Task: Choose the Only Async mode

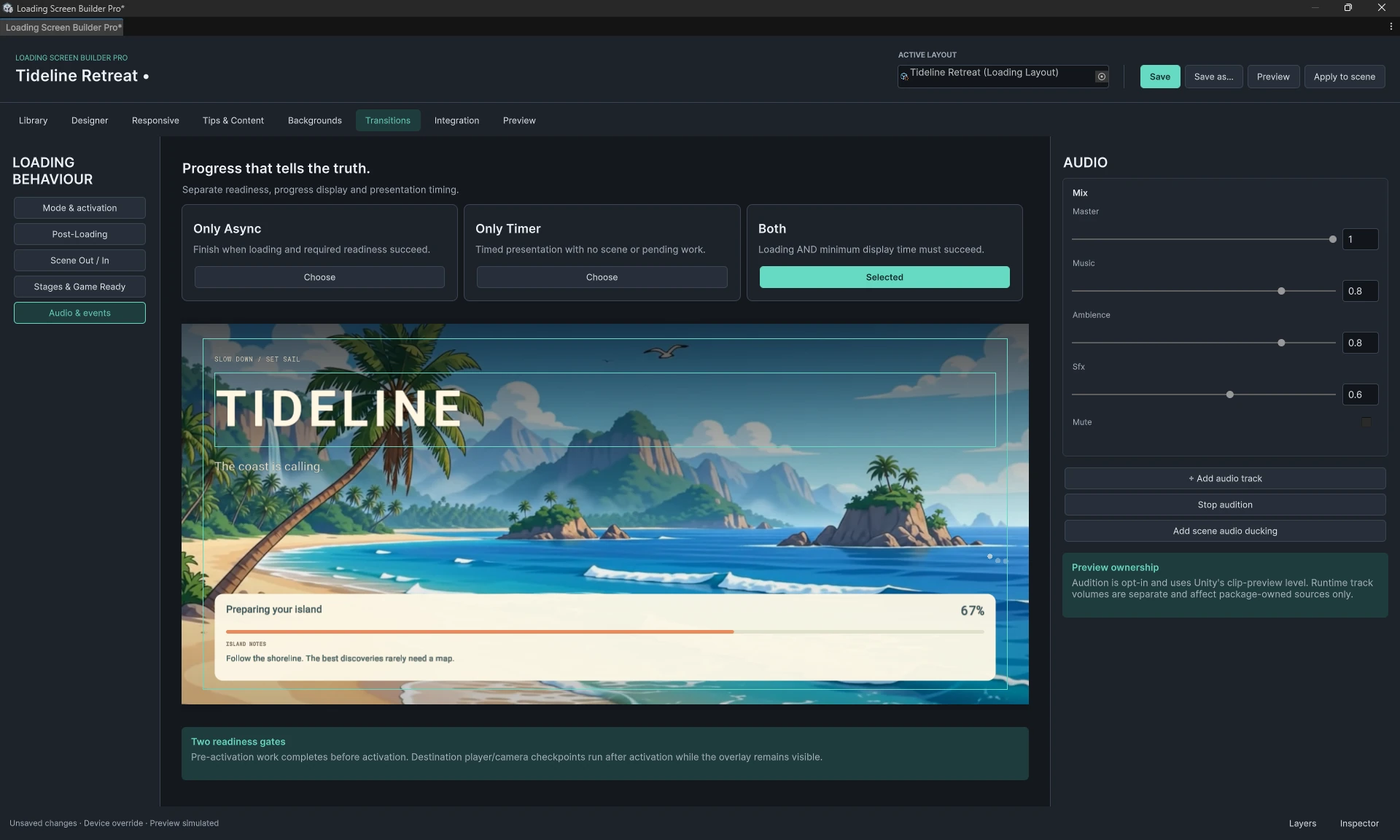Action: point(319,277)
